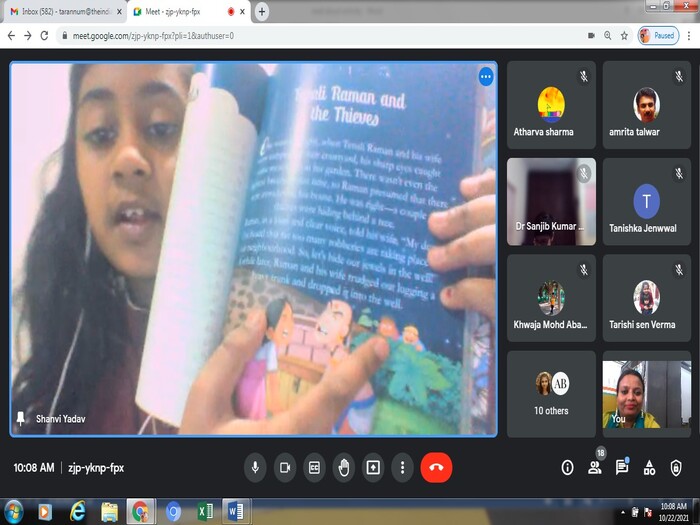Go back in browser history
This screenshot has height=525, width=700.
point(11,36)
